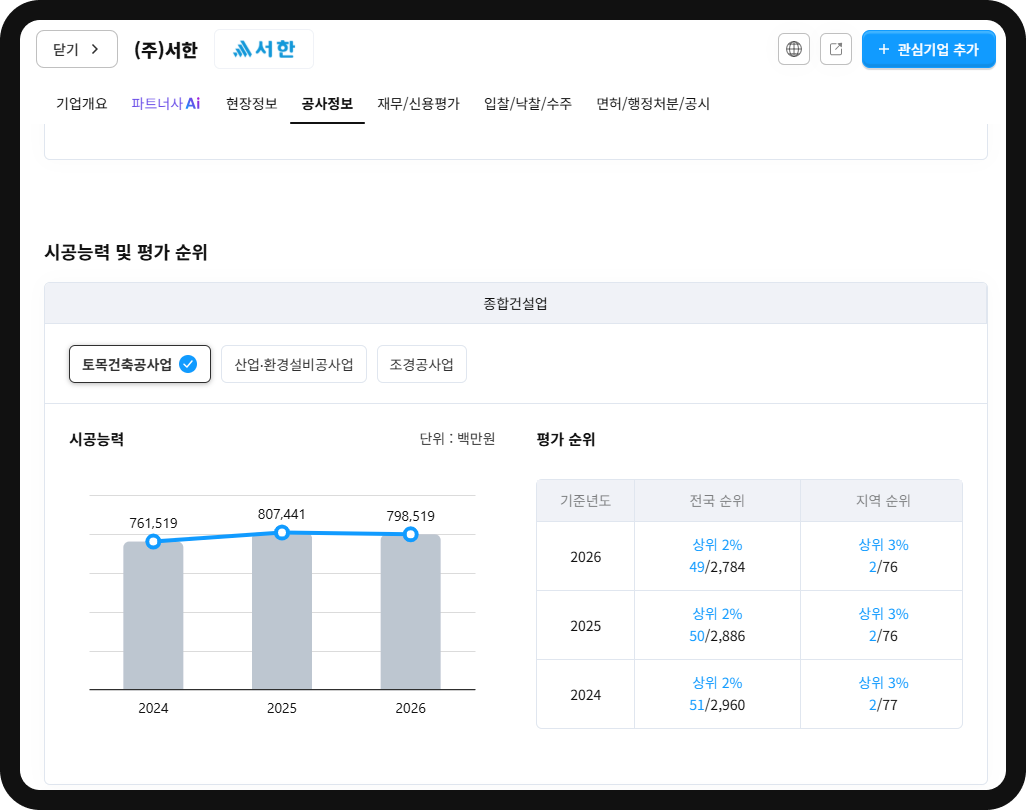The width and height of the screenshot is (1026, 810).
Task: Select the 공사정보 tab
Action: point(327,103)
